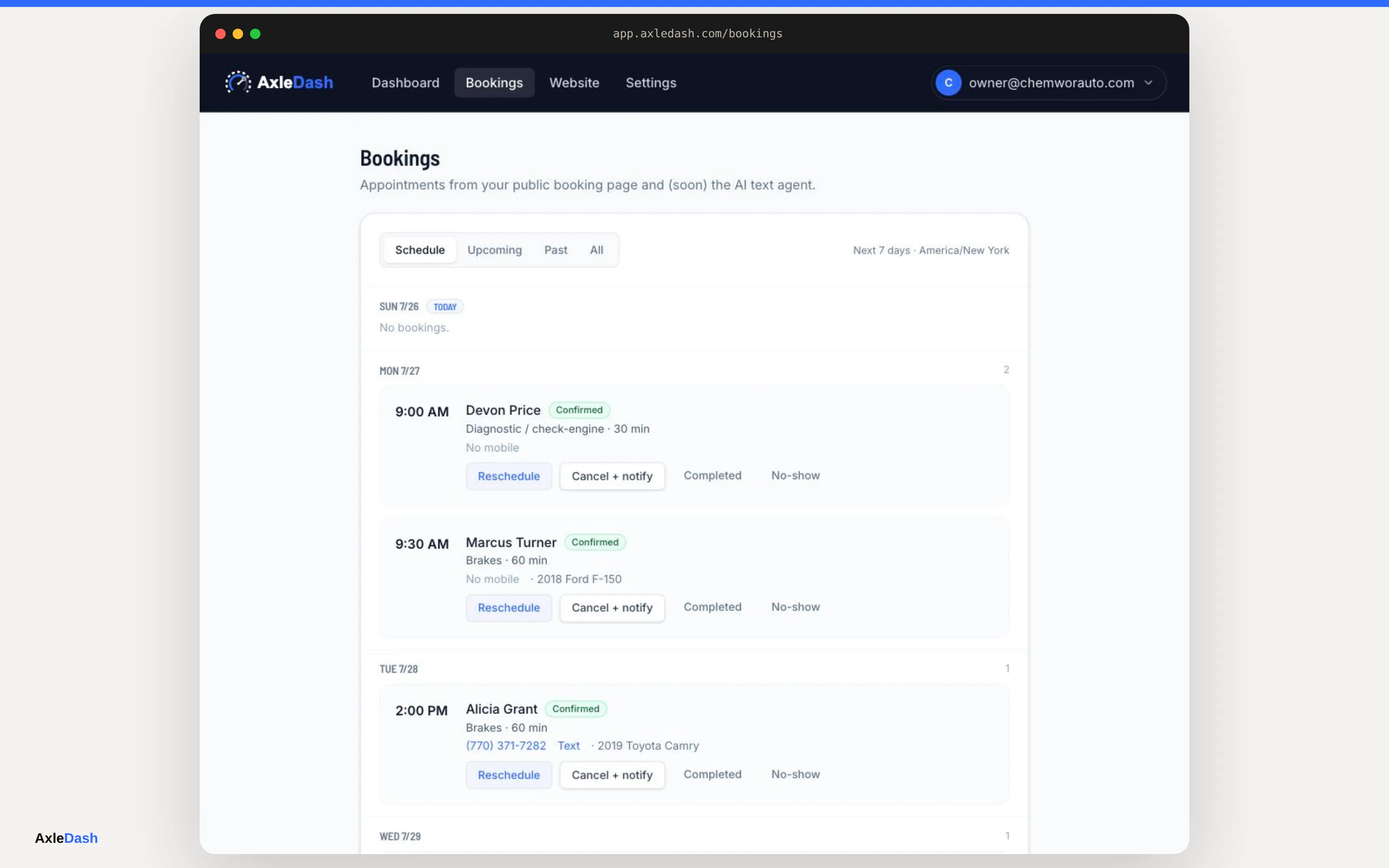Switch to the All tab
The image size is (1389, 868).
point(596,250)
